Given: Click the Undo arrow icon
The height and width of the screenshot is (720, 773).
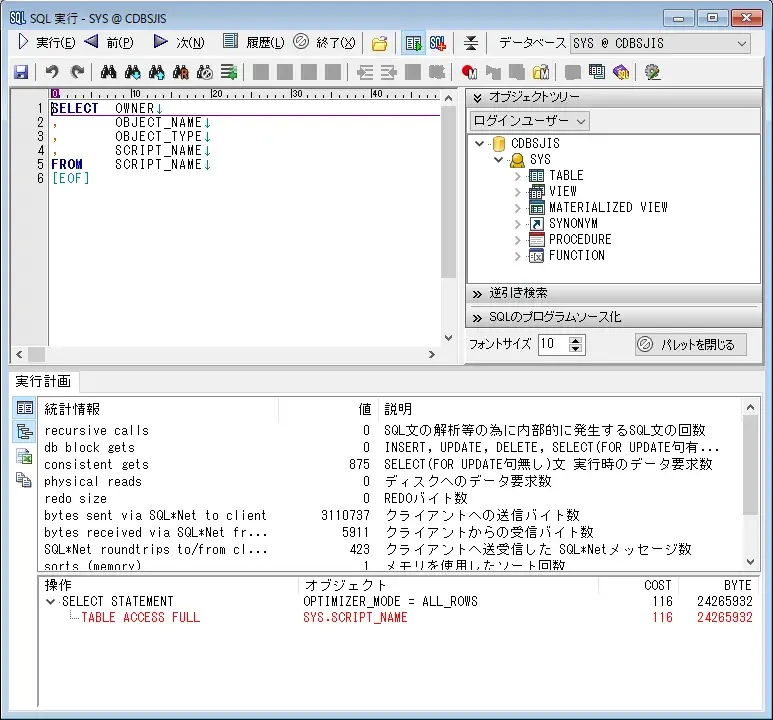Looking at the screenshot, I should coord(53,72).
